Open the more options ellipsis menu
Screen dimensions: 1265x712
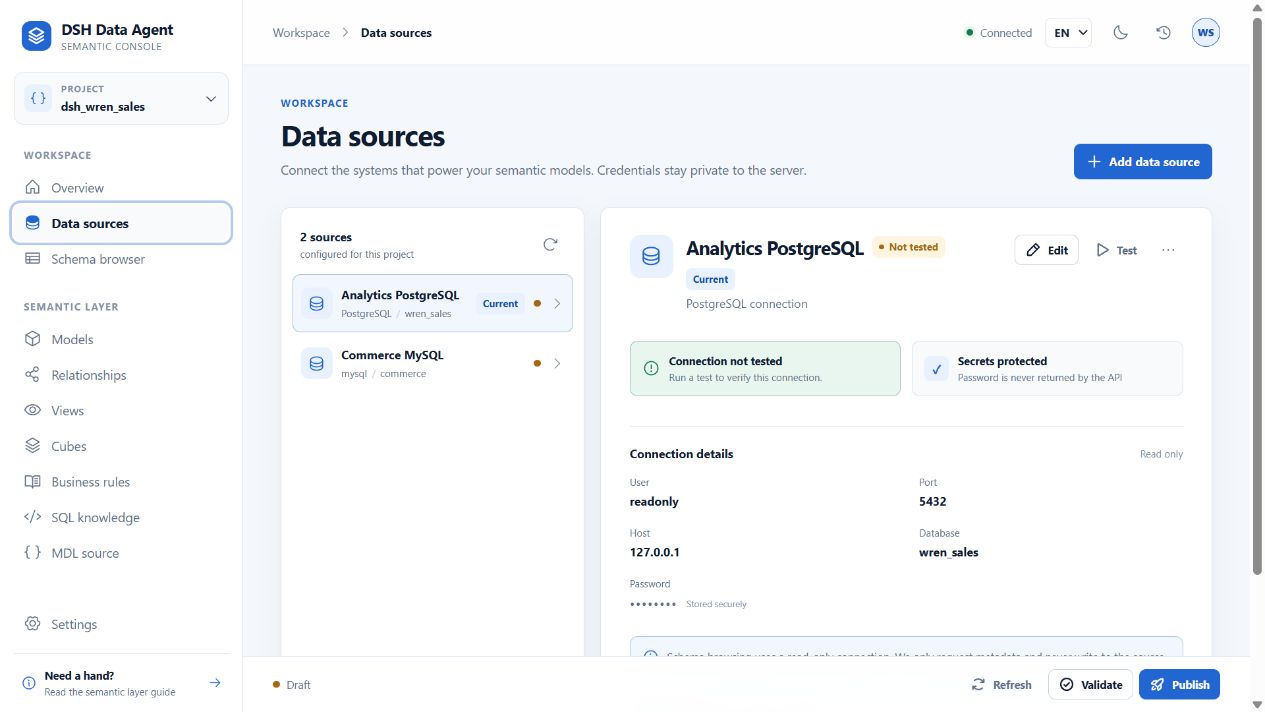(x=1168, y=250)
